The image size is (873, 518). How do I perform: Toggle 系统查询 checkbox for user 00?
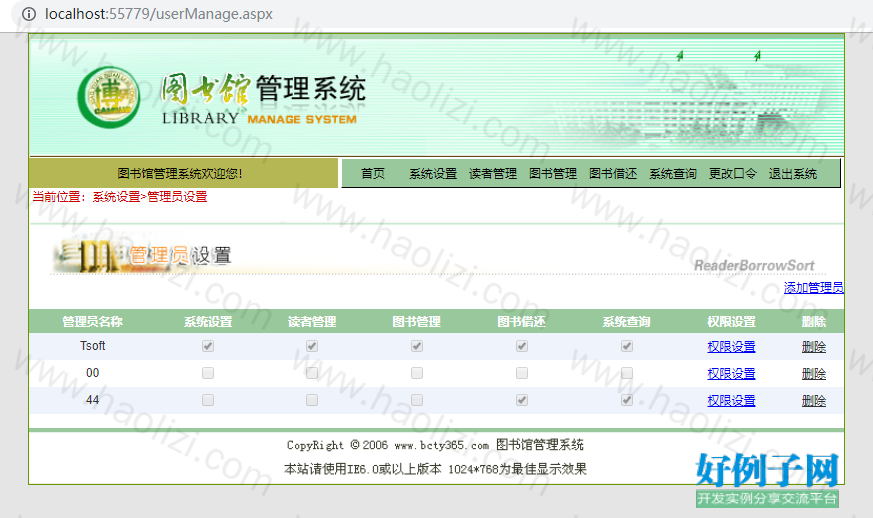(627, 373)
